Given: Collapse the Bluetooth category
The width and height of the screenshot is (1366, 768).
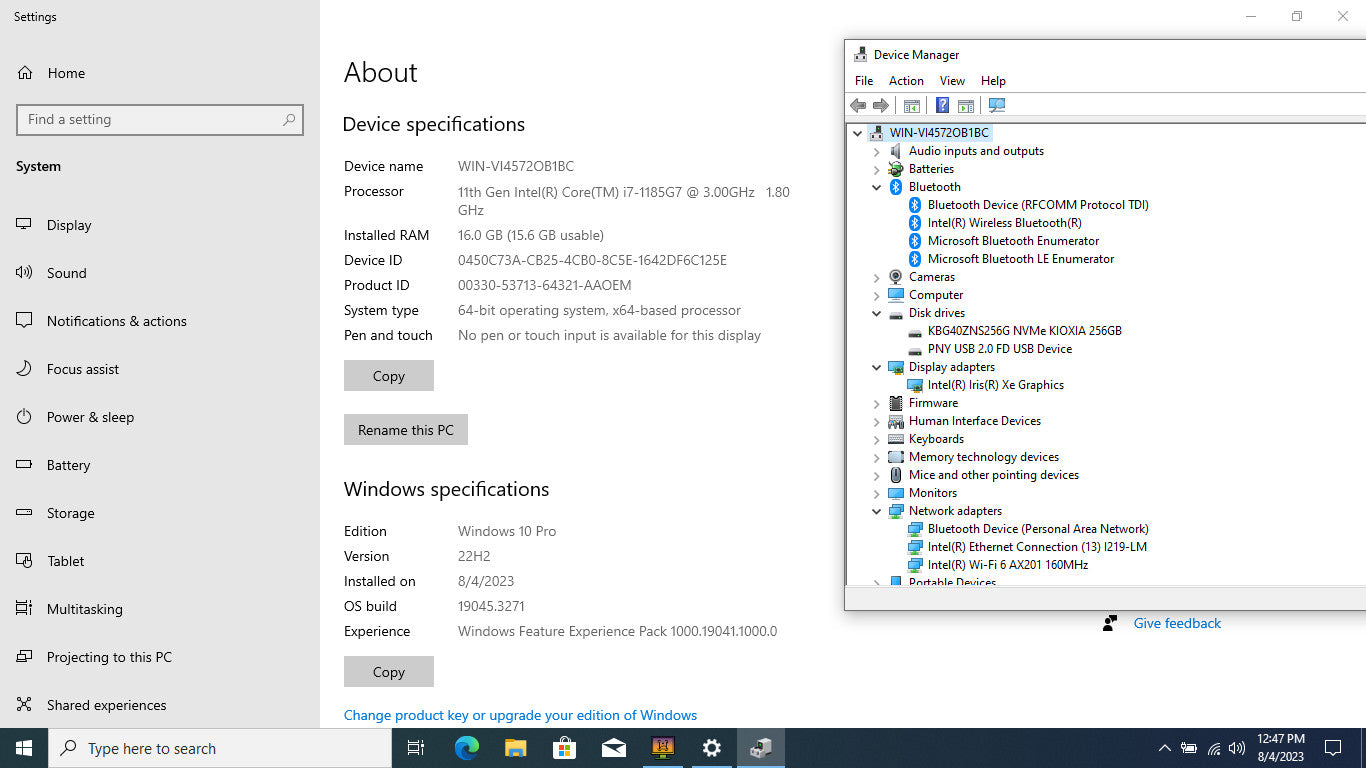Looking at the screenshot, I should click(x=877, y=187).
